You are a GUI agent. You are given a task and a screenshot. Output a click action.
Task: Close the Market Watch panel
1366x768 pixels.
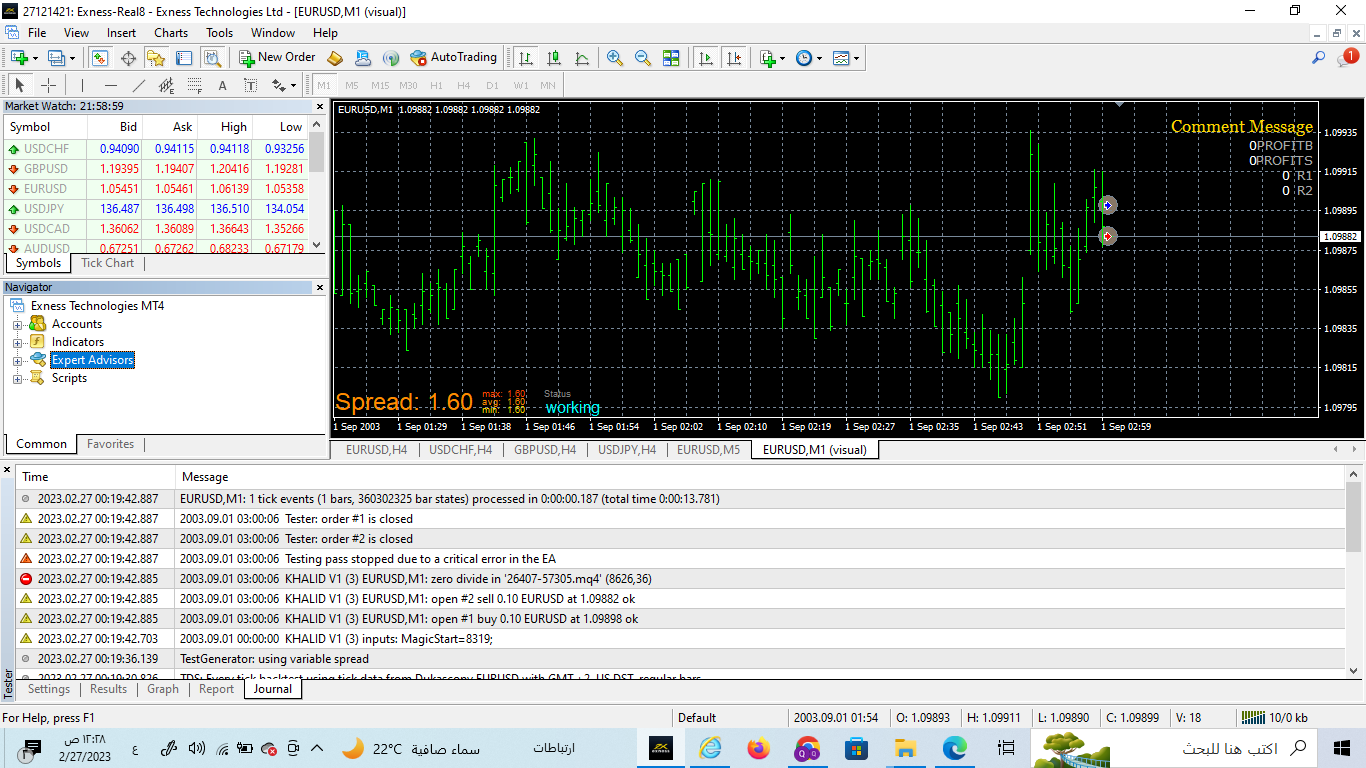click(321, 106)
